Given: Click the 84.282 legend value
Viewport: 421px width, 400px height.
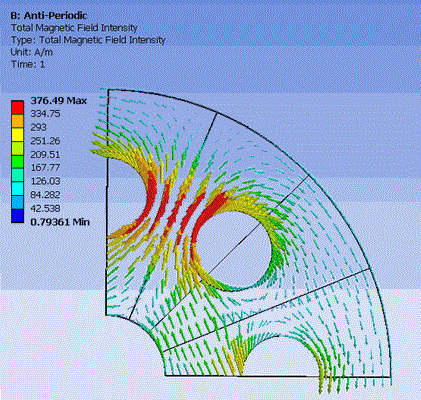Looking at the screenshot, I should coord(45,195).
